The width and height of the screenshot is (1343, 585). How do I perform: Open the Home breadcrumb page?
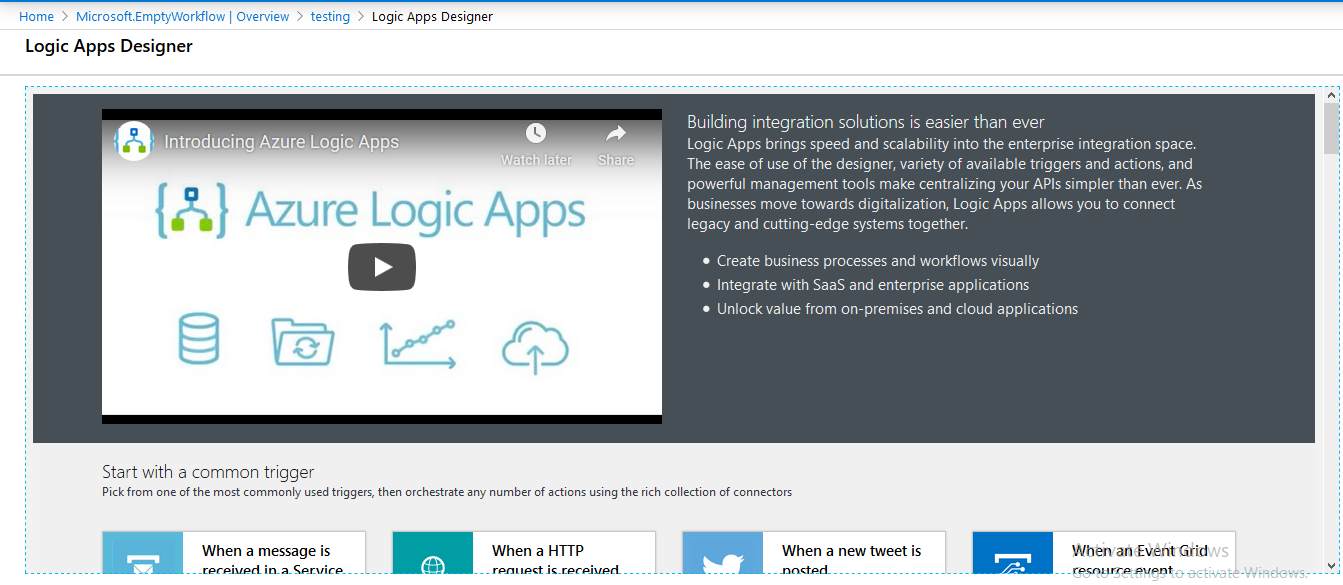pos(36,16)
